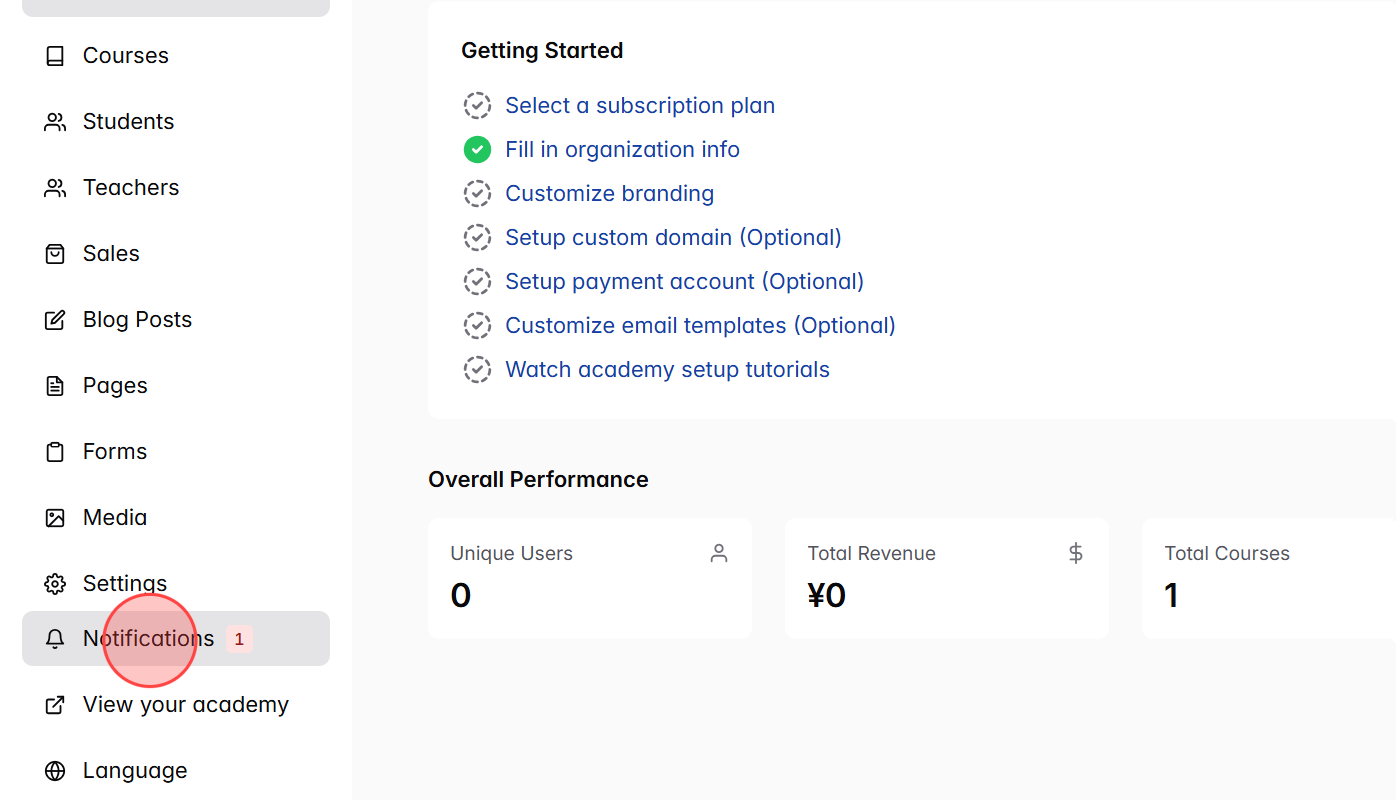Click the person icon on Unique Users card
1396x800 pixels.
pyautogui.click(x=718, y=552)
